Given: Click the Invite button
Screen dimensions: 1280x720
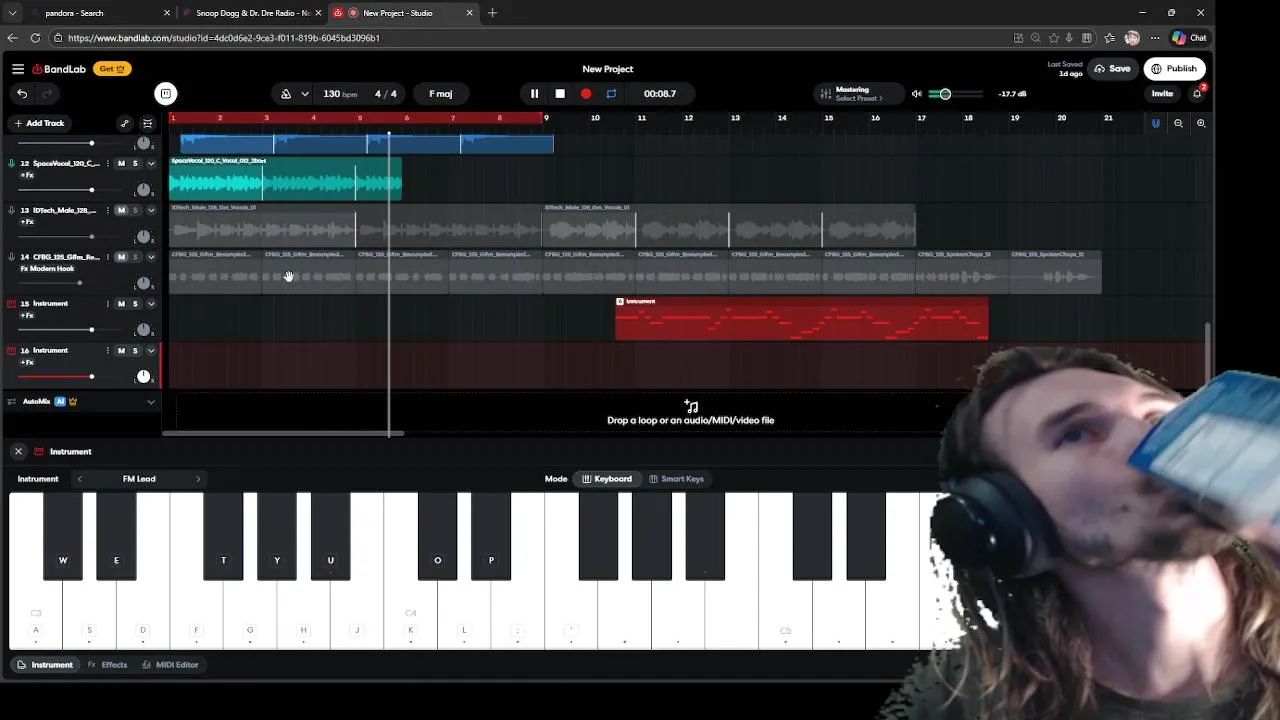Looking at the screenshot, I should pos(1162,94).
